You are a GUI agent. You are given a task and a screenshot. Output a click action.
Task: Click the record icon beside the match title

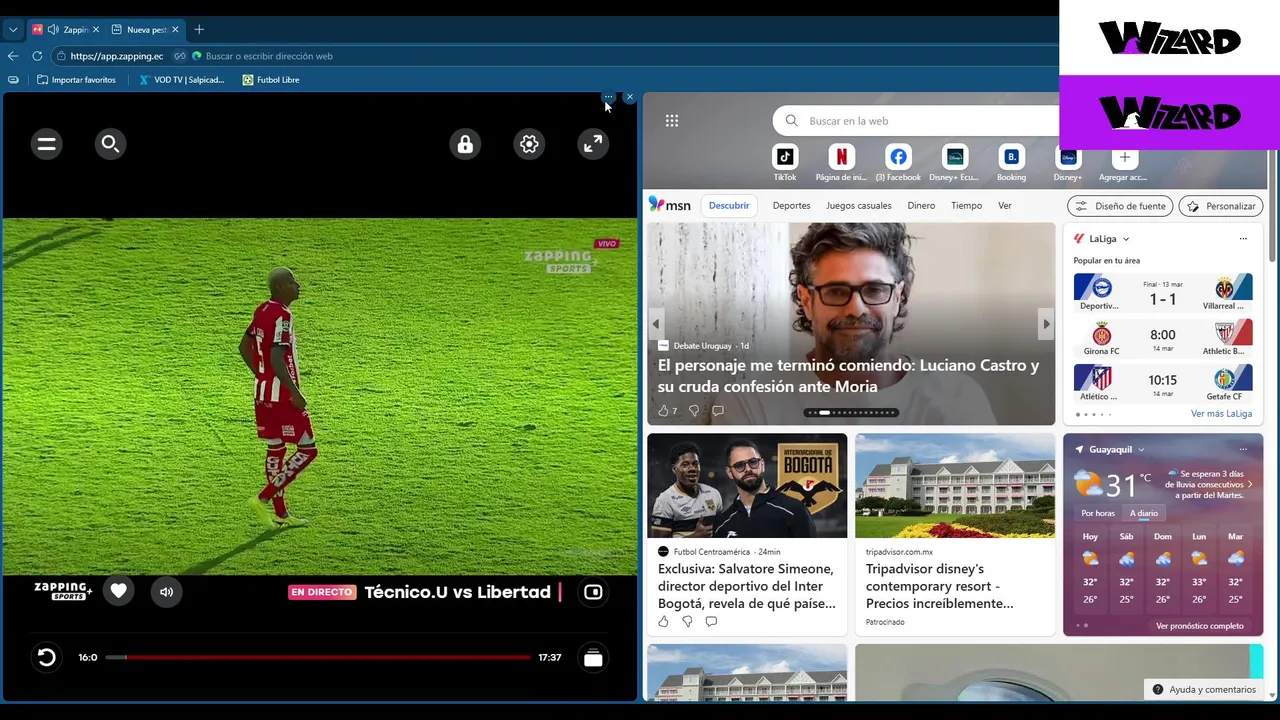coord(593,592)
